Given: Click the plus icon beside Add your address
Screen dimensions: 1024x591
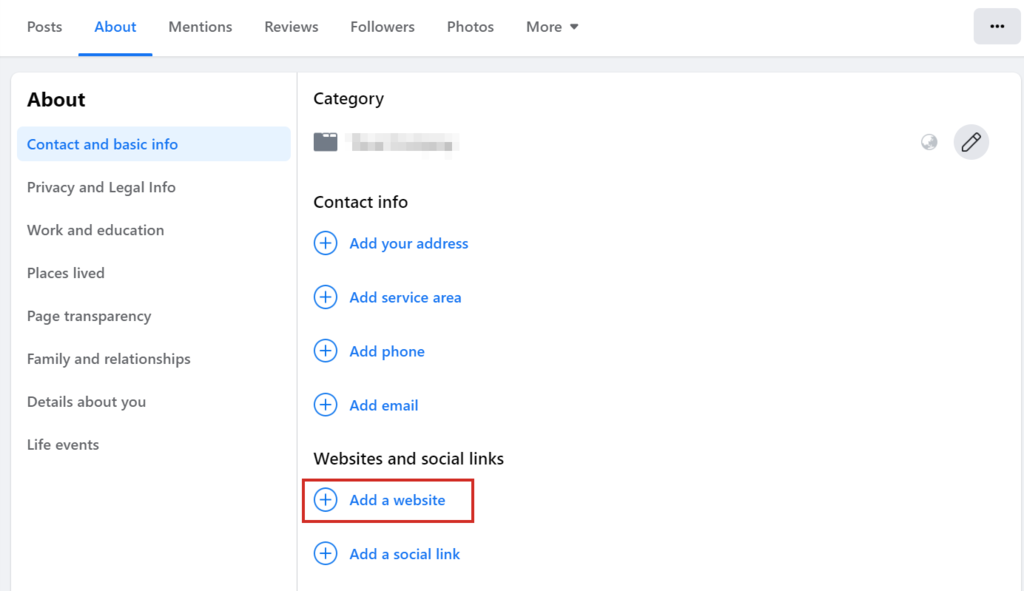Looking at the screenshot, I should 325,243.
